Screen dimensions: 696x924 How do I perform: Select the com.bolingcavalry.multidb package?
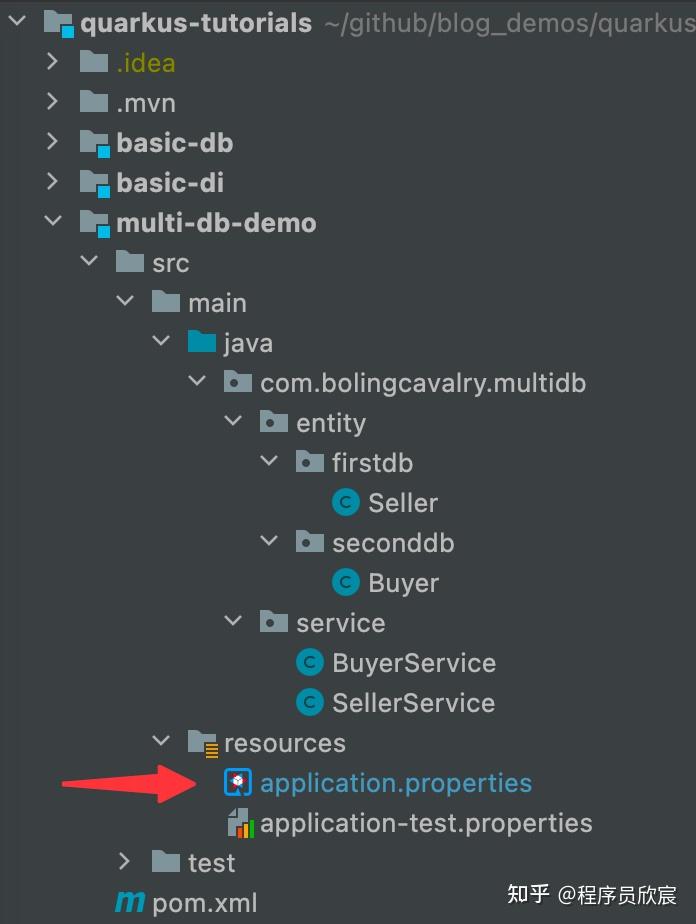pyautogui.click(x=422, y=383)
